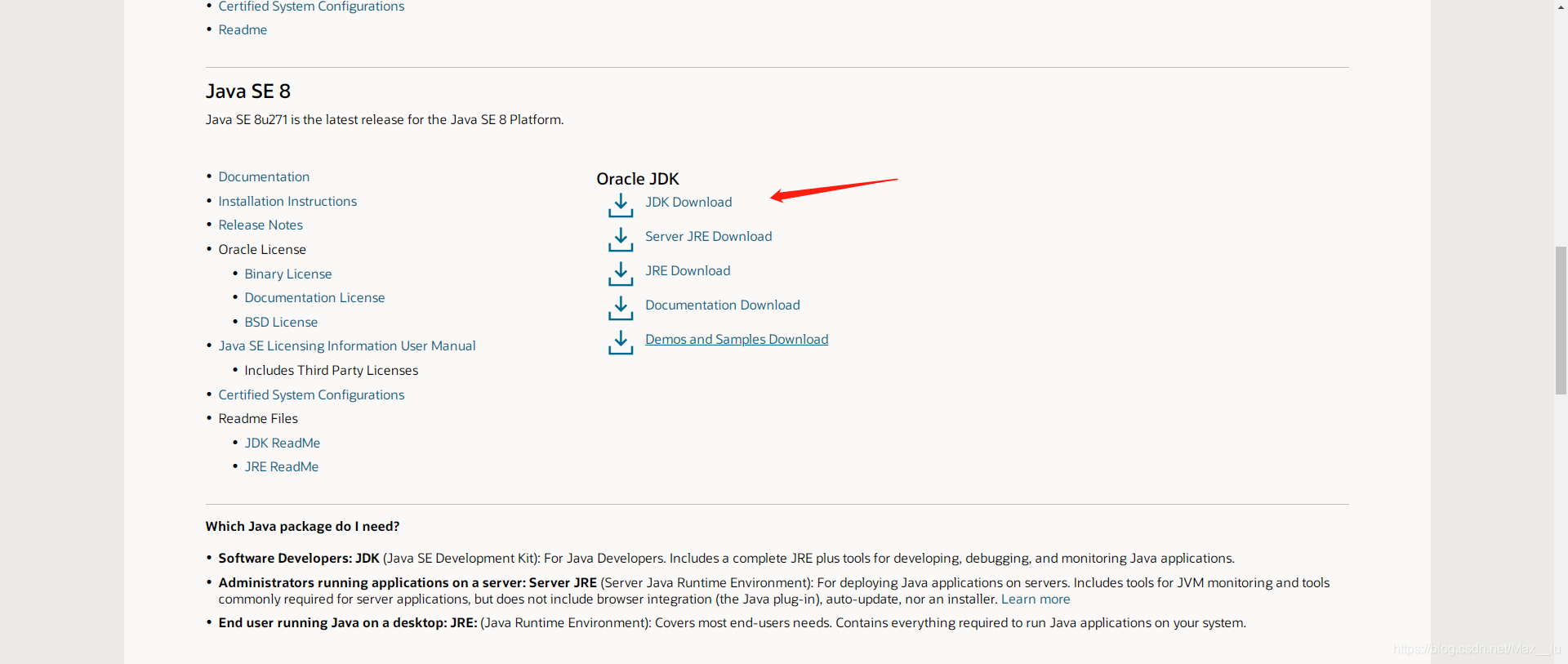The height and width of the screenshot is (664, 1568).
Task: Open the Documentation Download link
Action: (722, 305)
